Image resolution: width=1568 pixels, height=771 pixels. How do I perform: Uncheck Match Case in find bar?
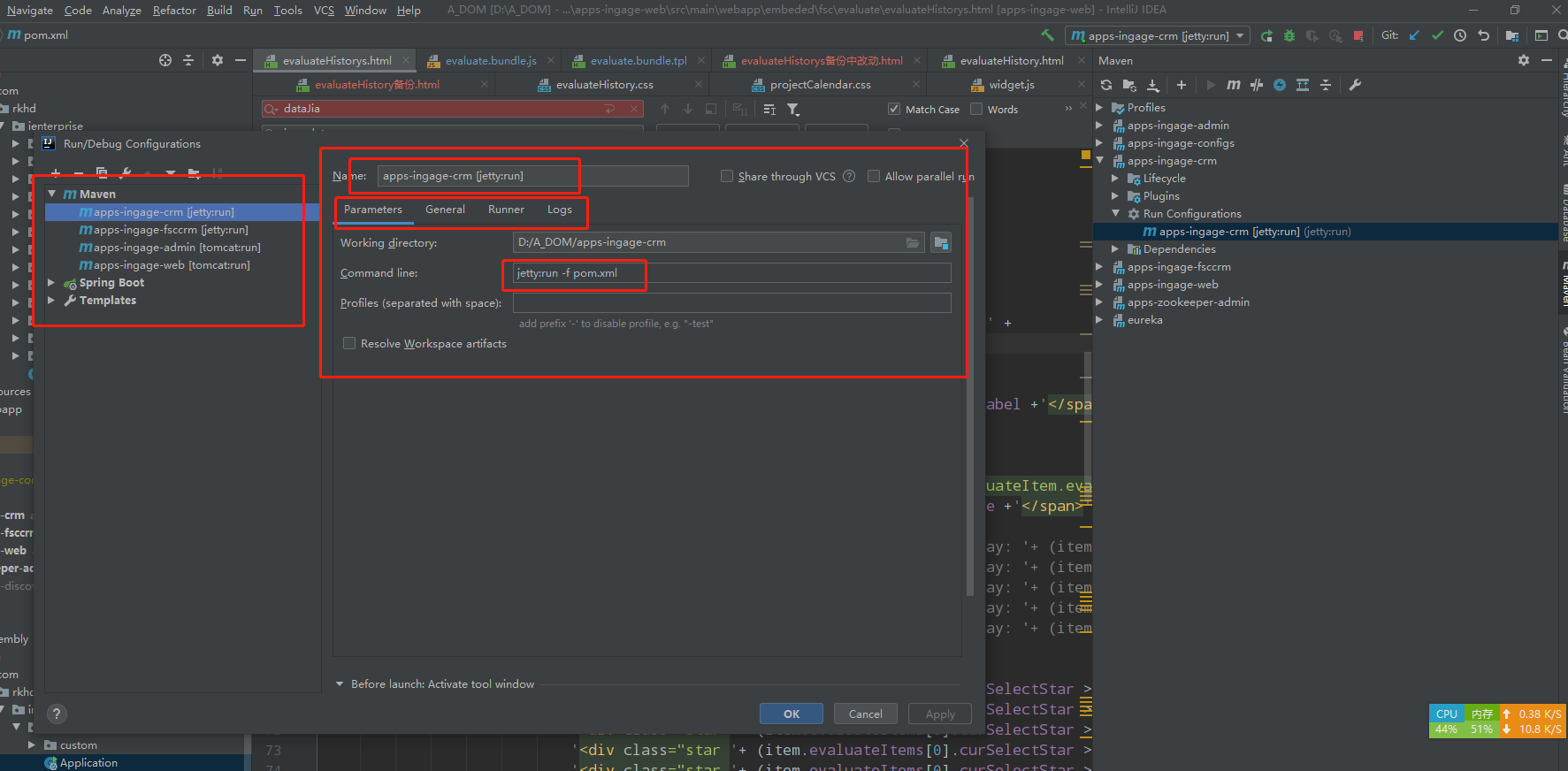click(x=894, y=109)
